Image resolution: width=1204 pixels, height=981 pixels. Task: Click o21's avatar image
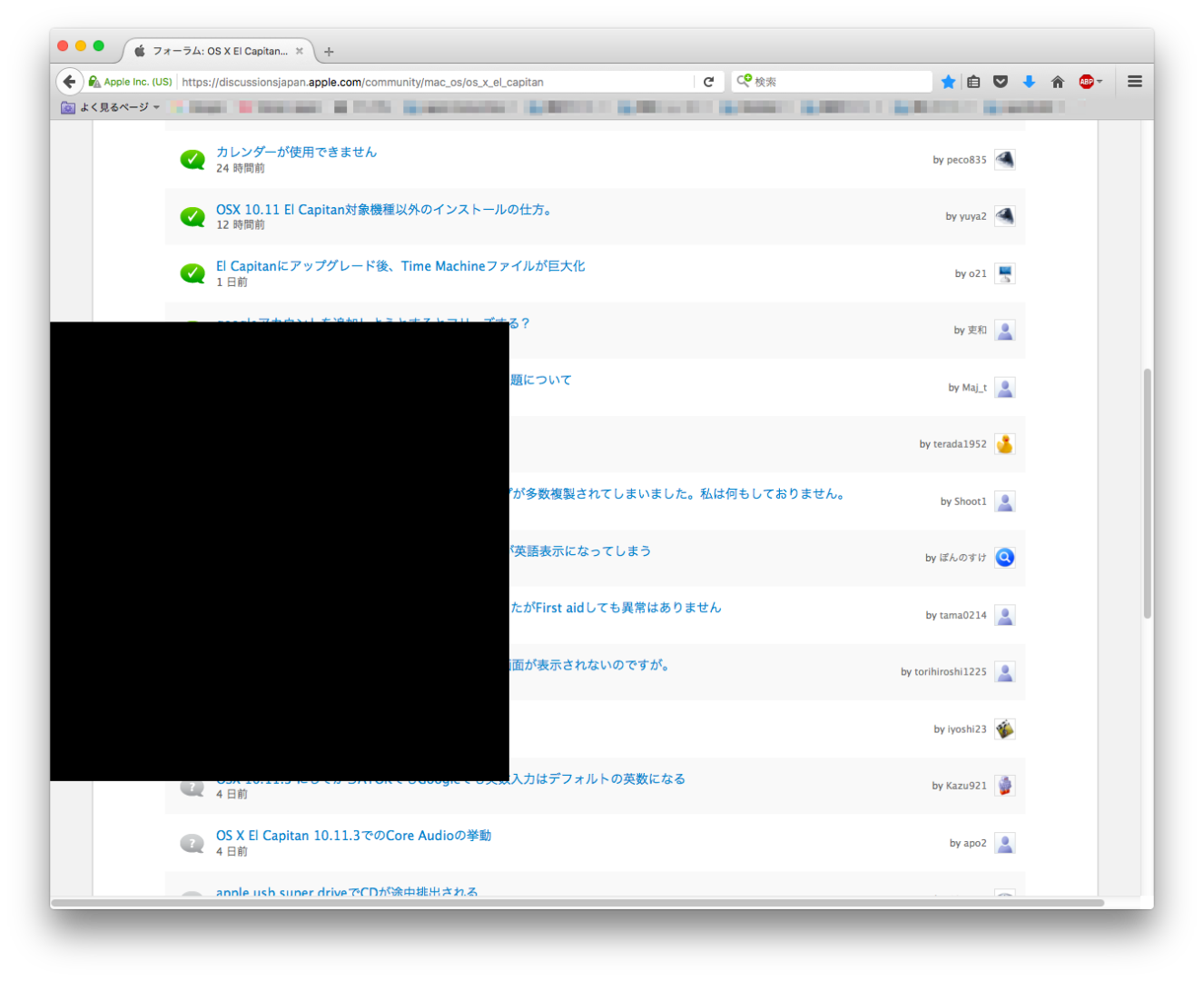coord(1004,273)
